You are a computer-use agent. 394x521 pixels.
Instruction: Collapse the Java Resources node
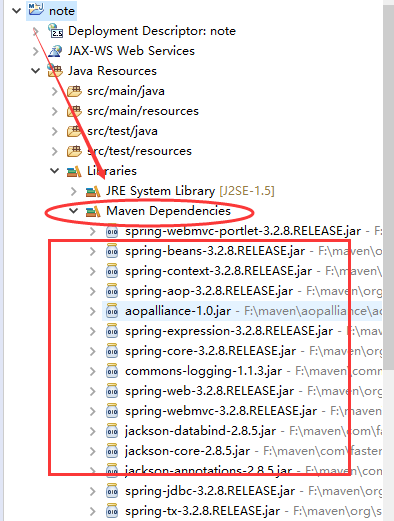[35, 71]
